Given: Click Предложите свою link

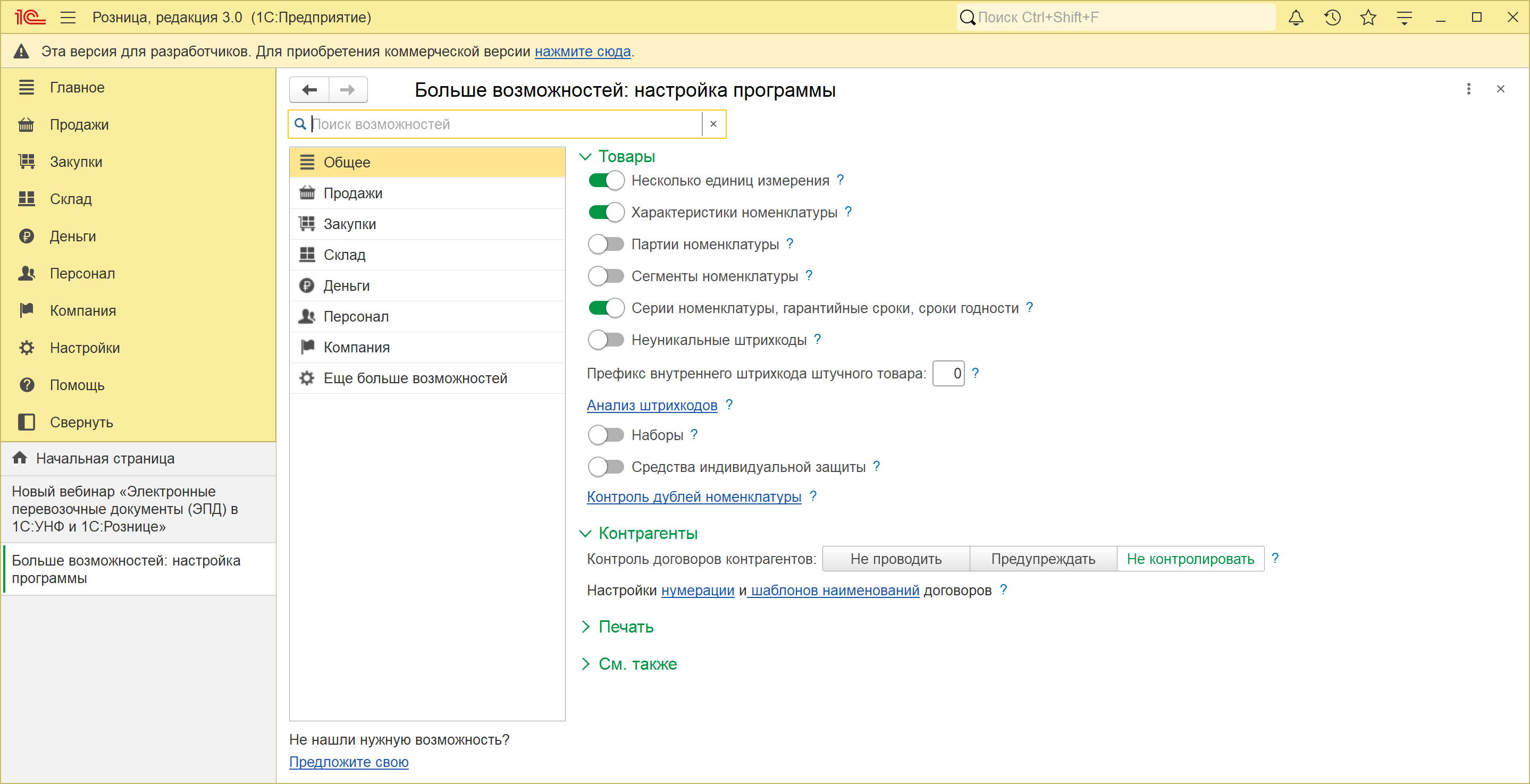Looking at the screenshot, I should tap(349, 762).
